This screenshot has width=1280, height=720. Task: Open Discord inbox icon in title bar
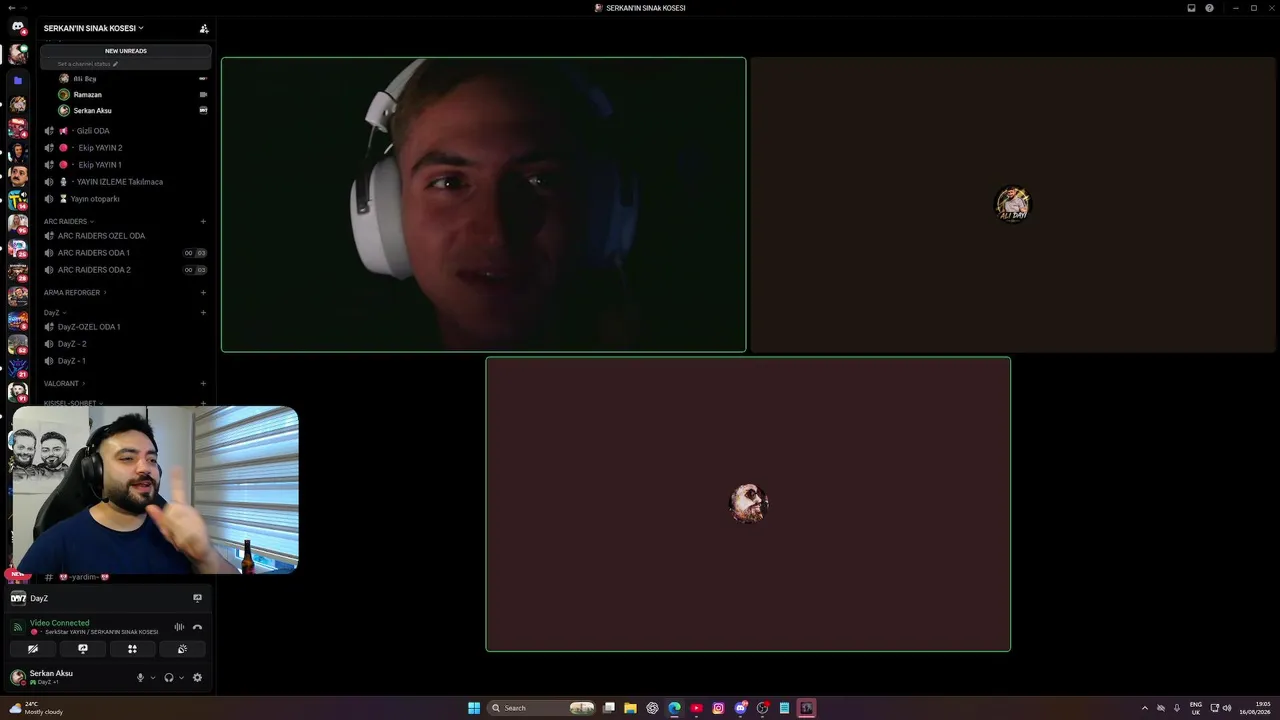pyautogui.click(x=1191, y=8)
